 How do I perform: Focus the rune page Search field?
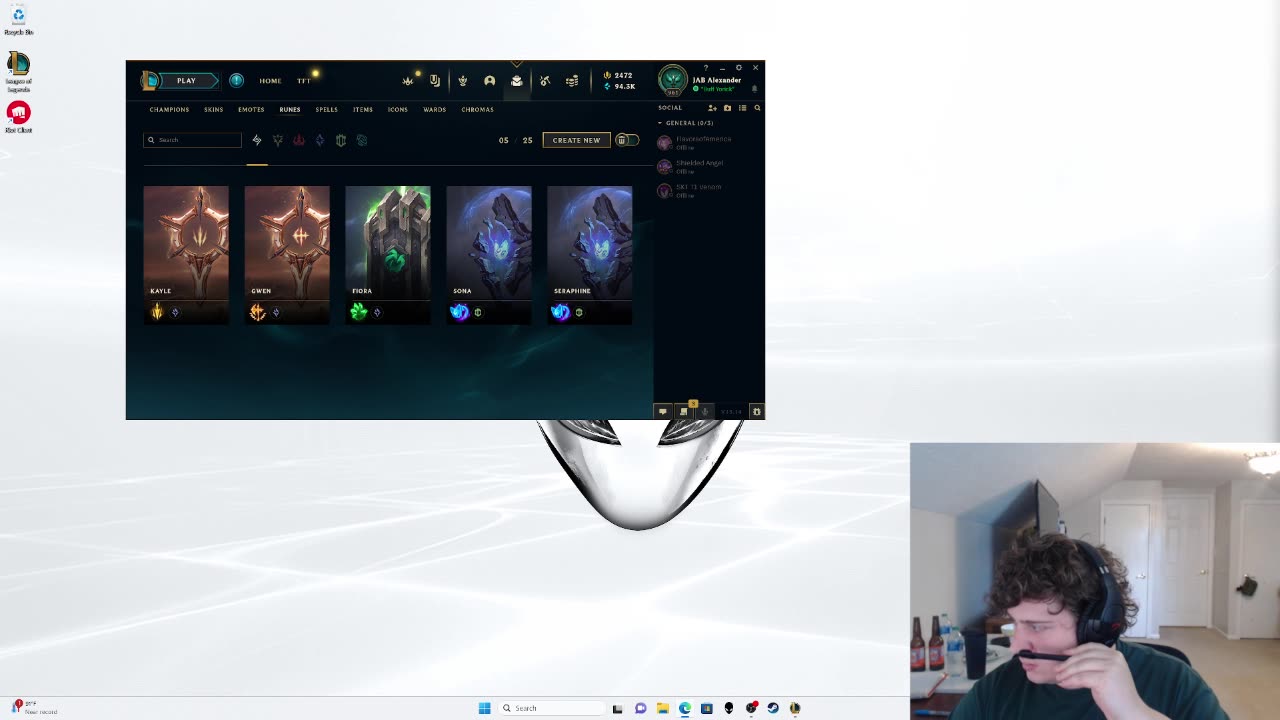(192, 140)
